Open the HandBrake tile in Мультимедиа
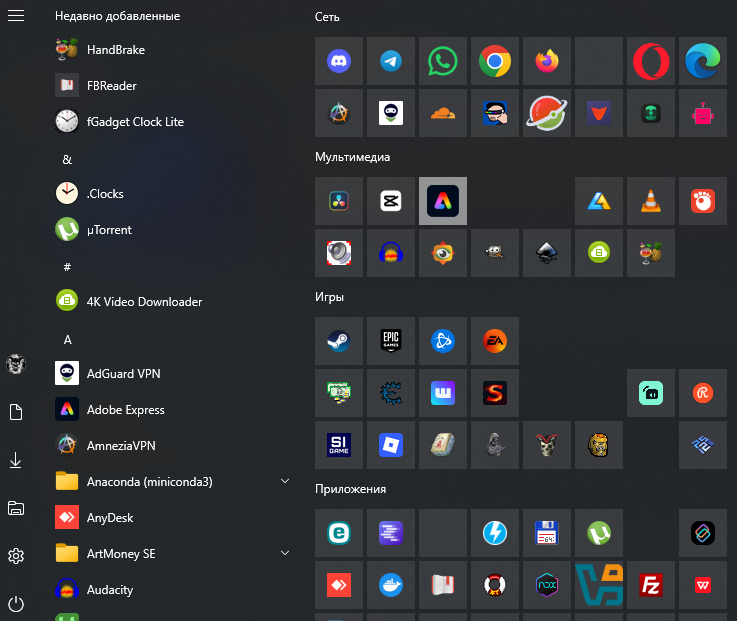Screen dimensions: 737x621 coord(651,253)
